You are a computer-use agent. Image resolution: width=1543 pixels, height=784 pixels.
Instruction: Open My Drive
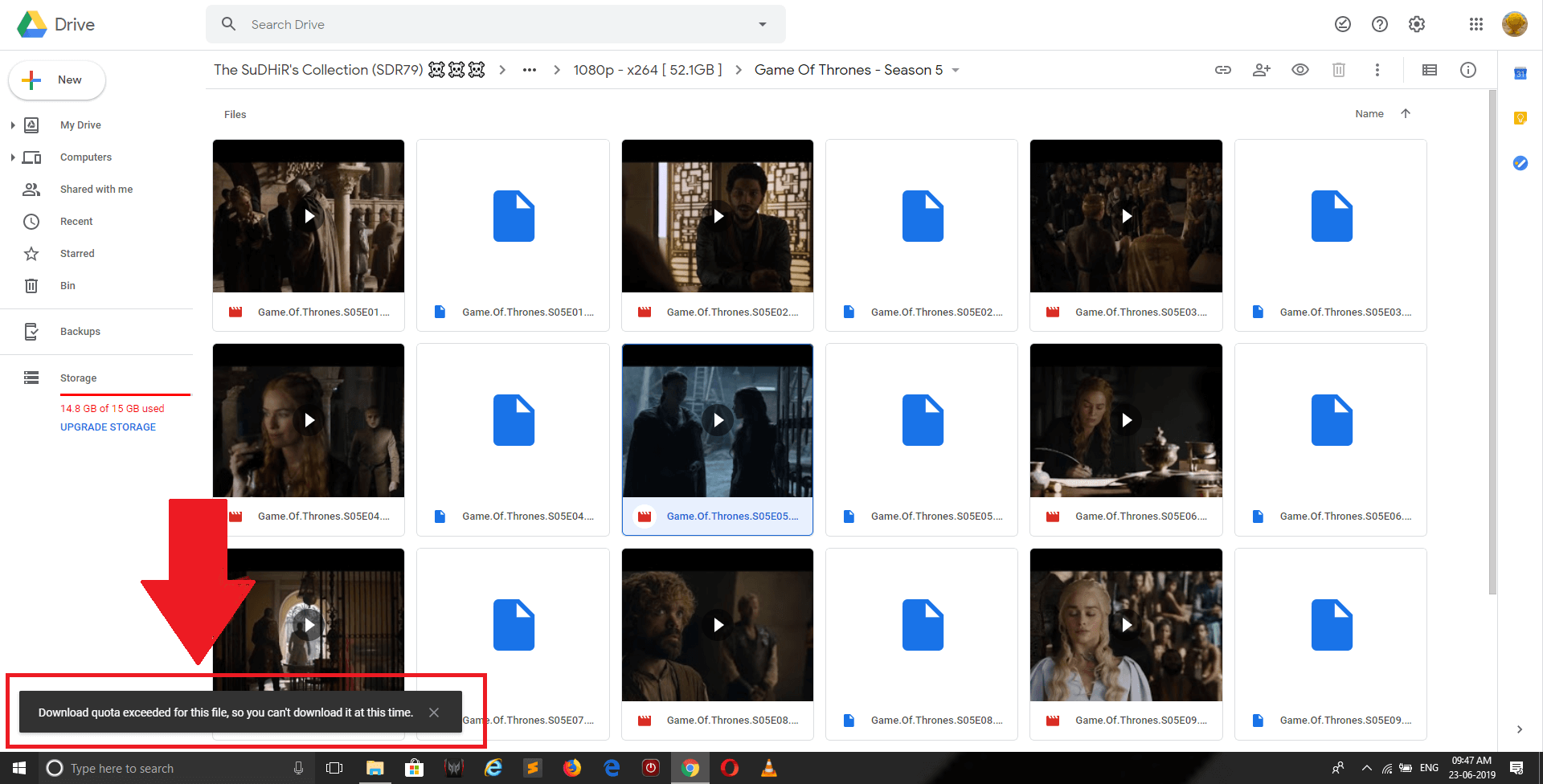[x=80, y=125]
